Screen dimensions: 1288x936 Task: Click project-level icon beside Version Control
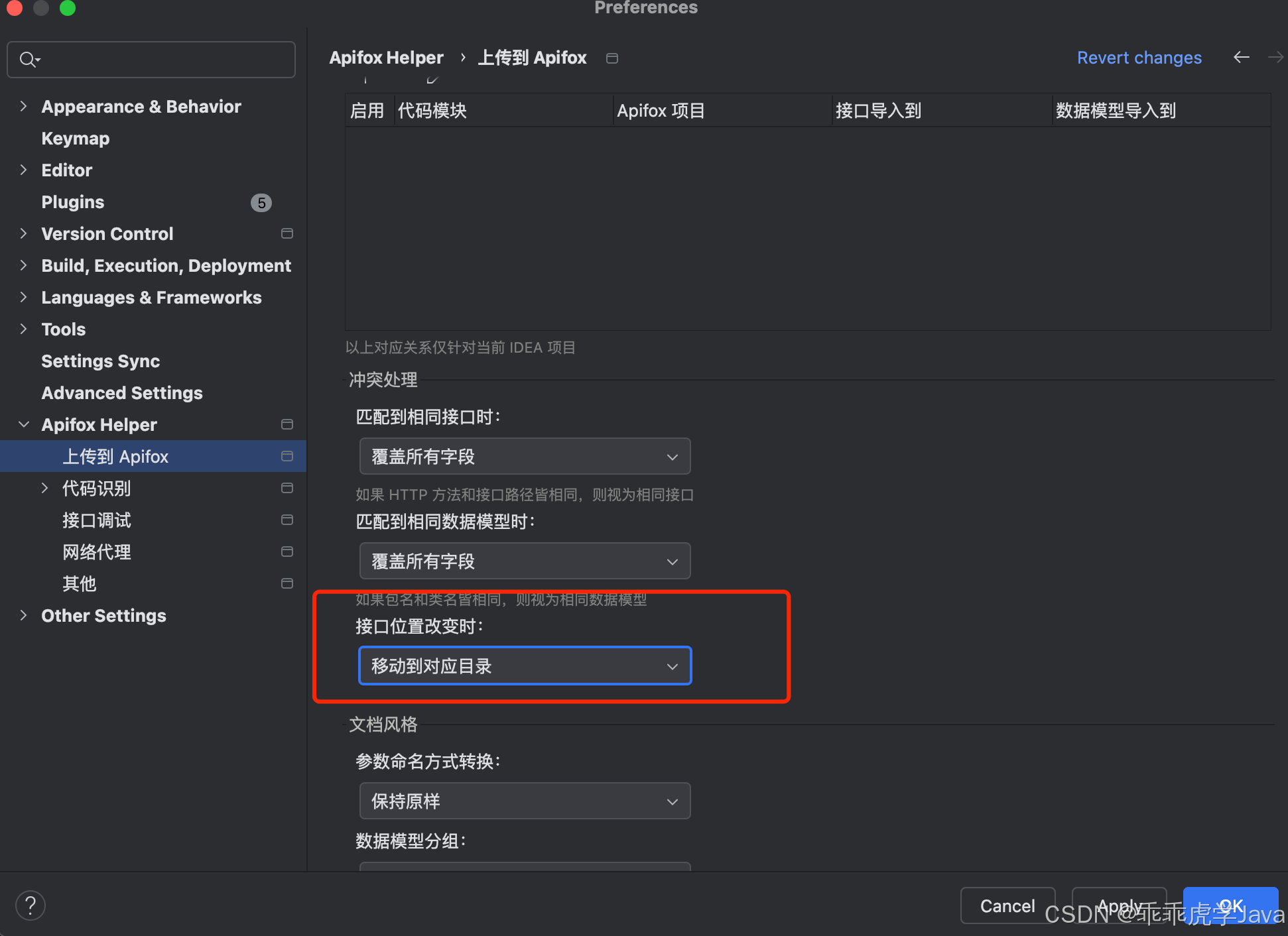click(x=287, y=233)
